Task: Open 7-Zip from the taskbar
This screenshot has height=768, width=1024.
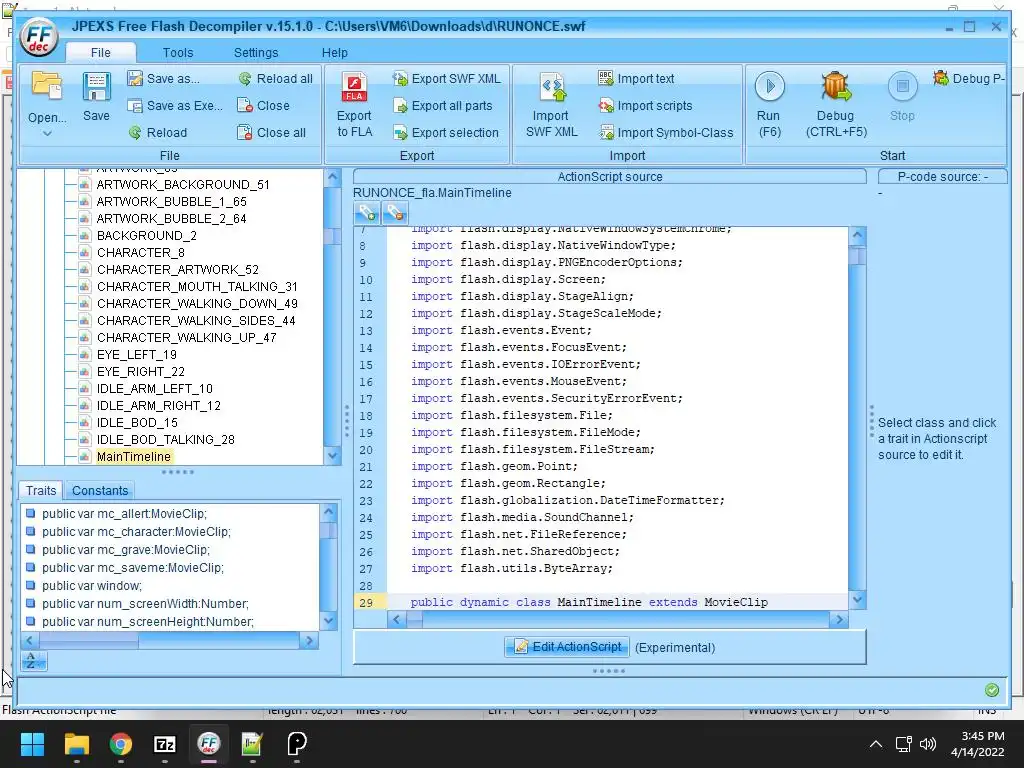Action: tap(165, 744)
